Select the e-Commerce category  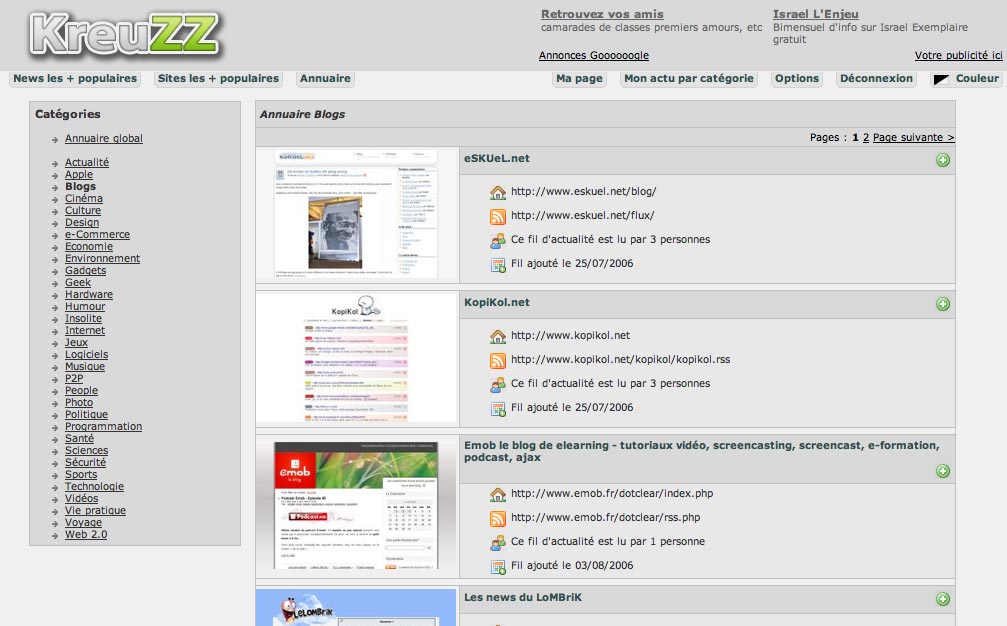(x=97, y=234)
